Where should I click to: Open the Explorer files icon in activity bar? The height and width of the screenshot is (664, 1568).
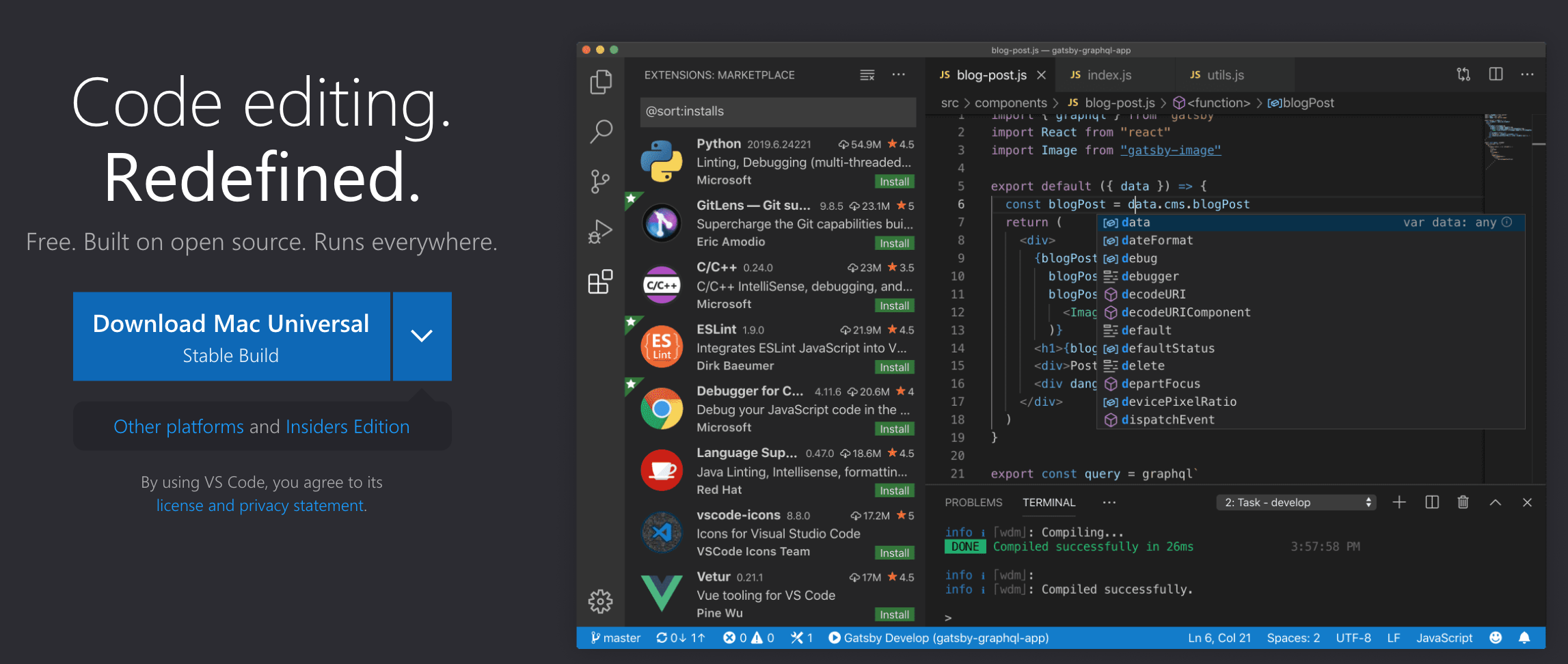[x=600, y=82]
